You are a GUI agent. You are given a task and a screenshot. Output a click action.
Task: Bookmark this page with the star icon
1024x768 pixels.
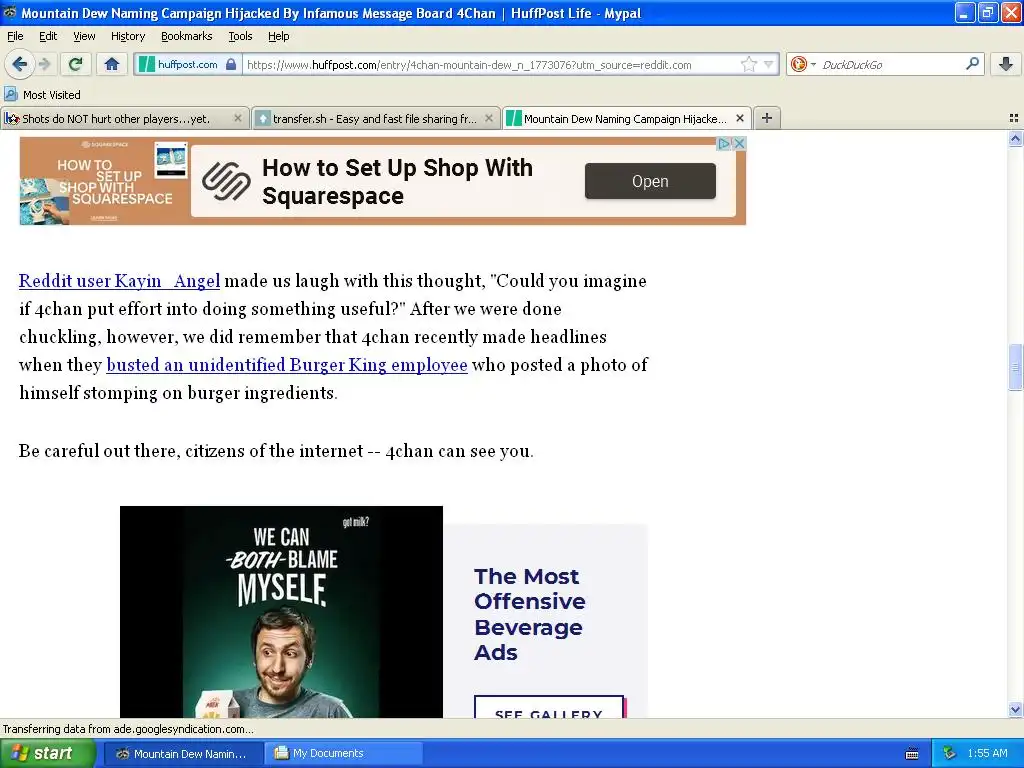pyautogui.click(x=748, y=64)
